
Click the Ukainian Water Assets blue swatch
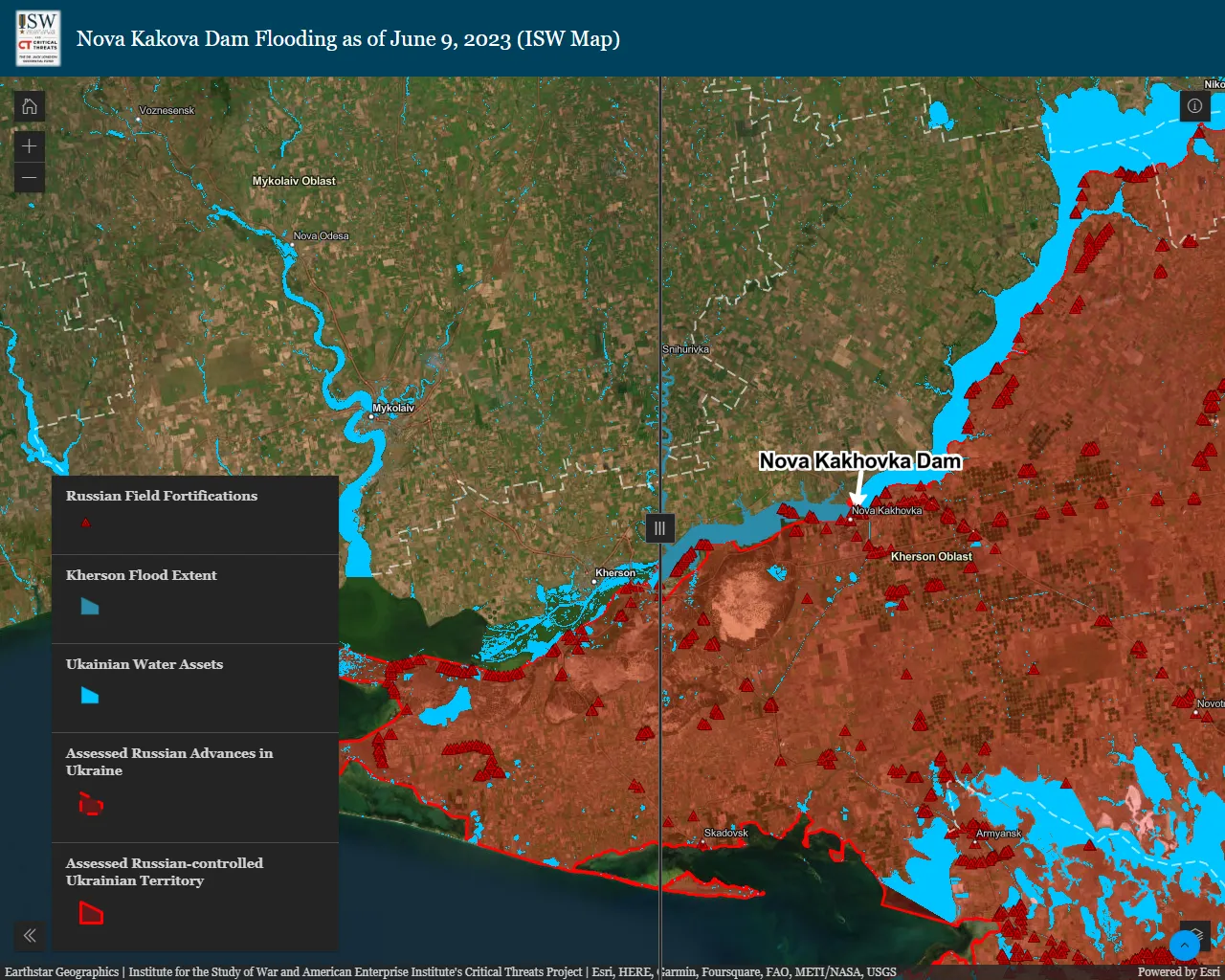pos(90,696)
